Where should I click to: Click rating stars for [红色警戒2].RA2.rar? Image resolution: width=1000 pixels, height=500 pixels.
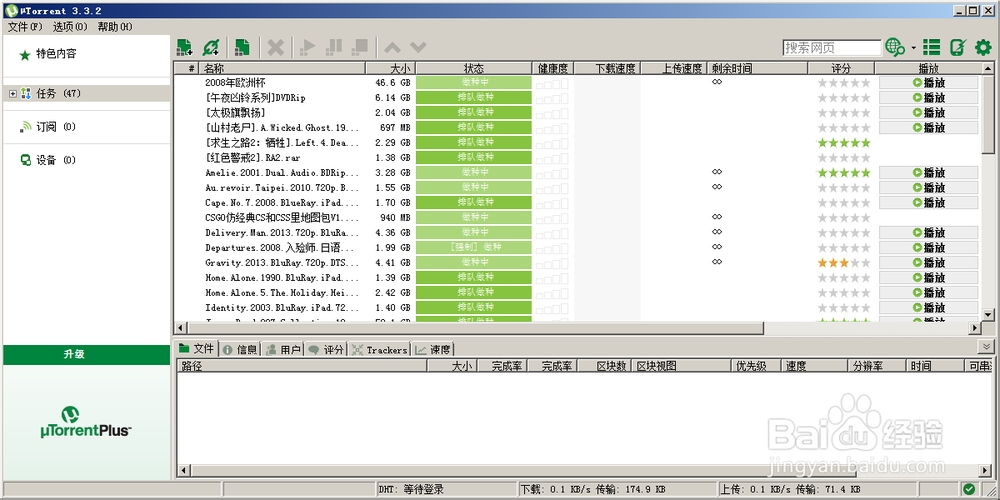pos(844,158)
